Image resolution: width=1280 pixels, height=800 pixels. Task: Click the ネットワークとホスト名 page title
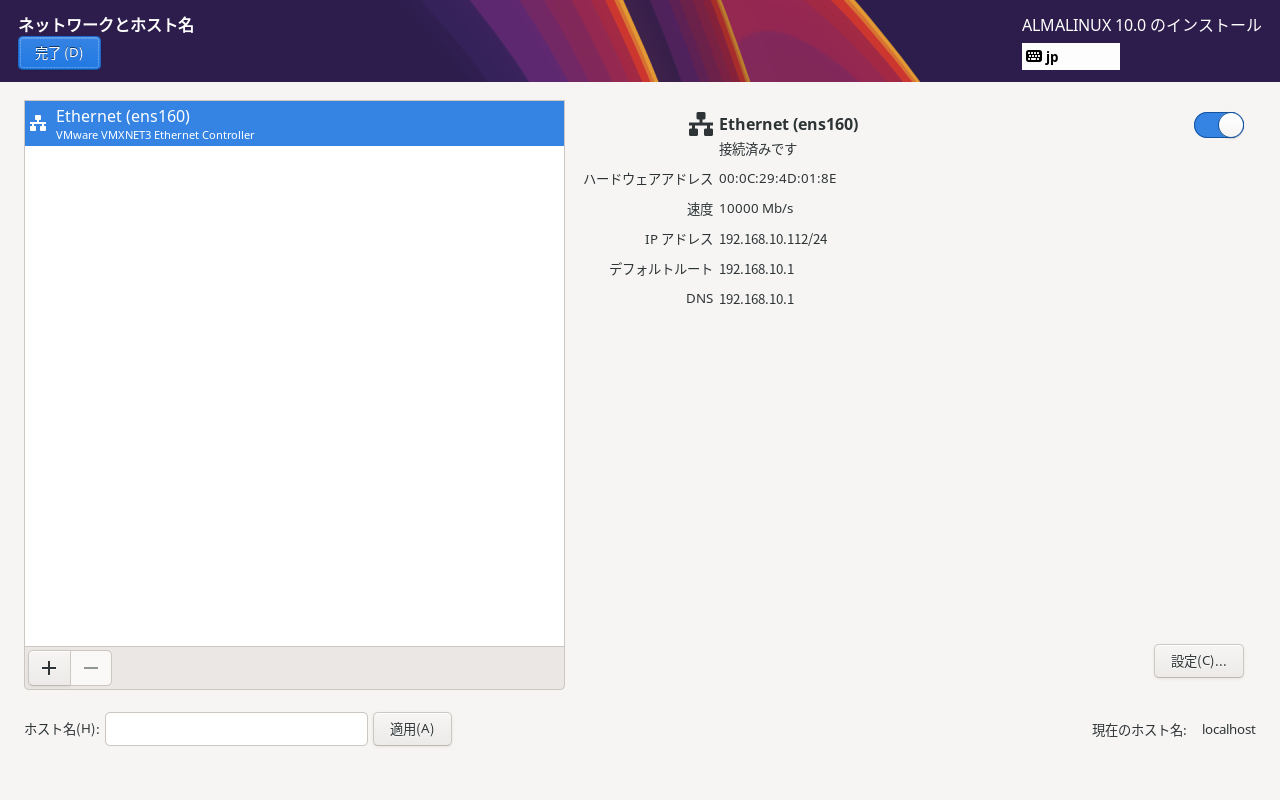tap(106, 25)
